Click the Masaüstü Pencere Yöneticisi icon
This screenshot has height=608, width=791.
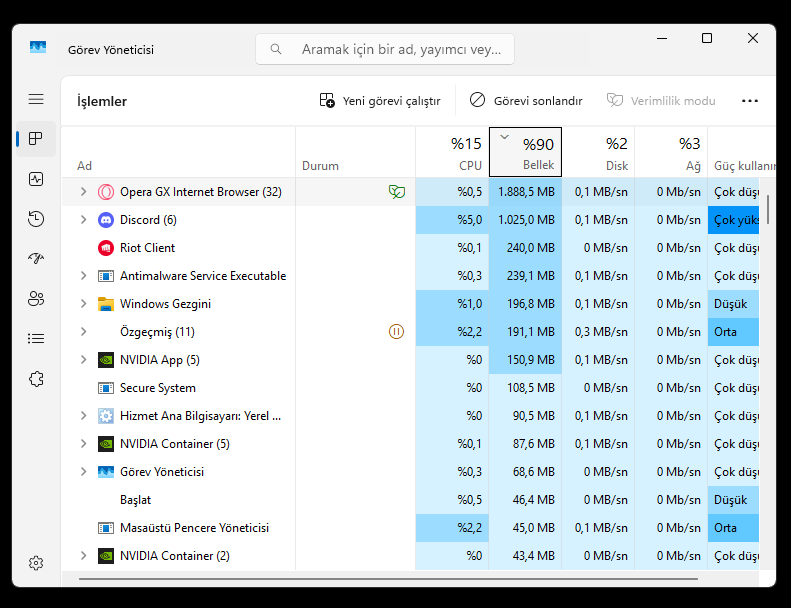(106, 528)
